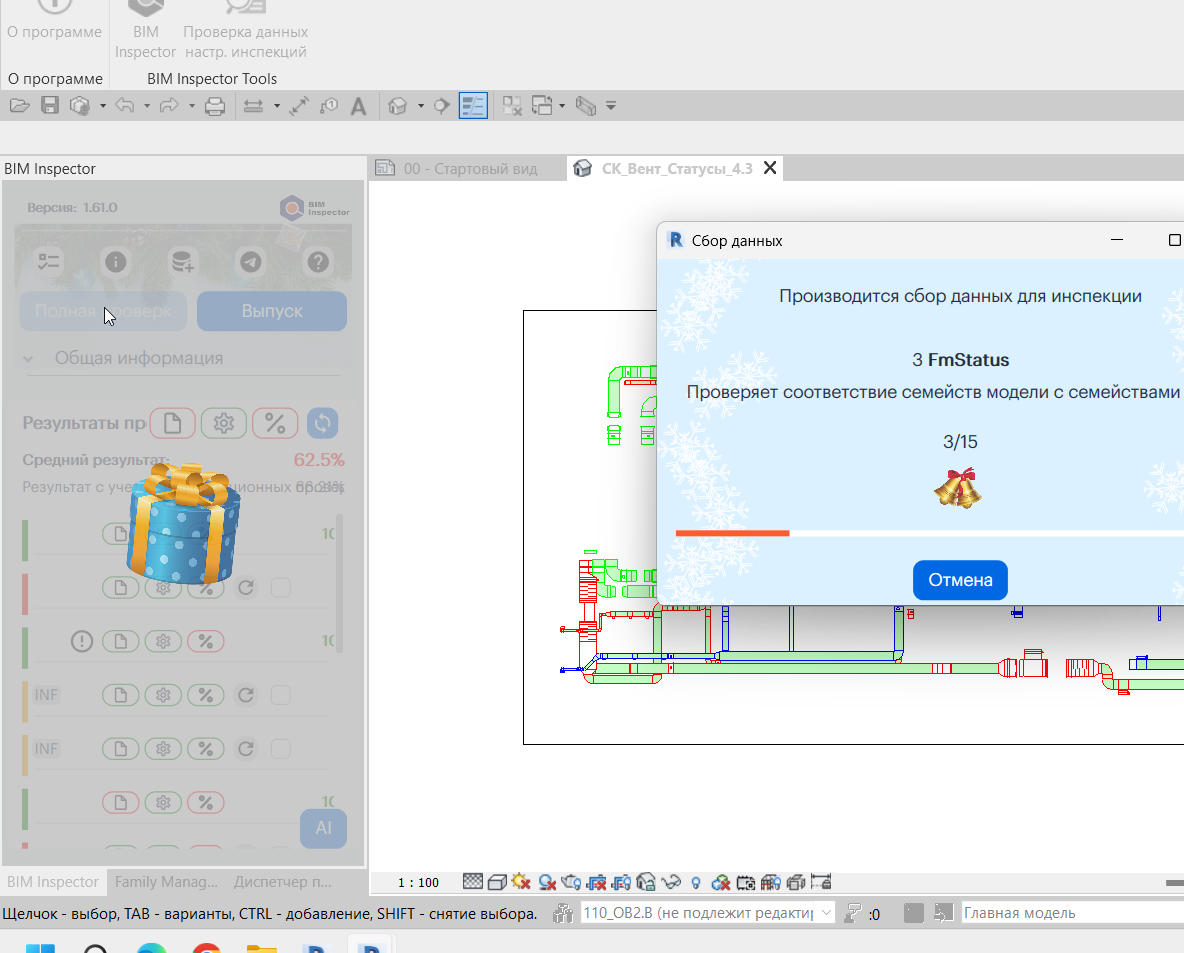This screenshot has height=953, width=1184.
Task: Click the Выпуск button
Action: 272,311
